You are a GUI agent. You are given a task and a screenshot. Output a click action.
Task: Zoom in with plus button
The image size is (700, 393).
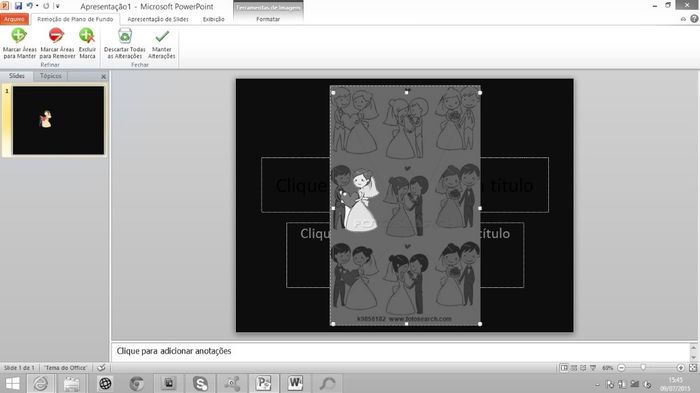tap(680, 368)
